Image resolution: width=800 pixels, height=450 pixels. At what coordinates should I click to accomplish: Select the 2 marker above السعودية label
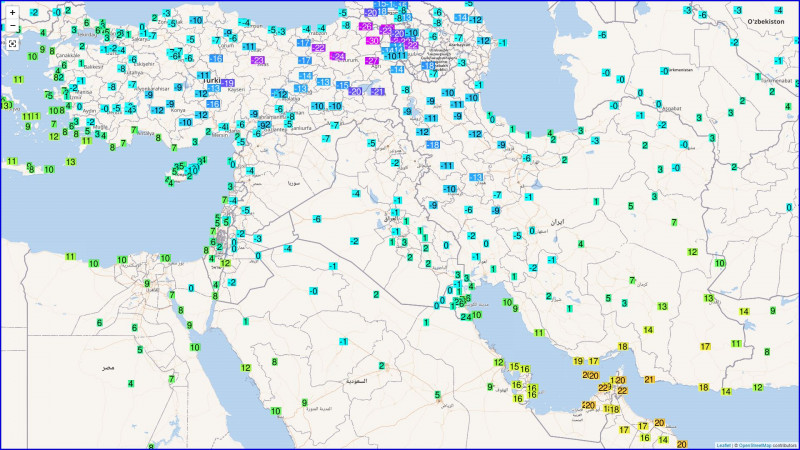382,366
